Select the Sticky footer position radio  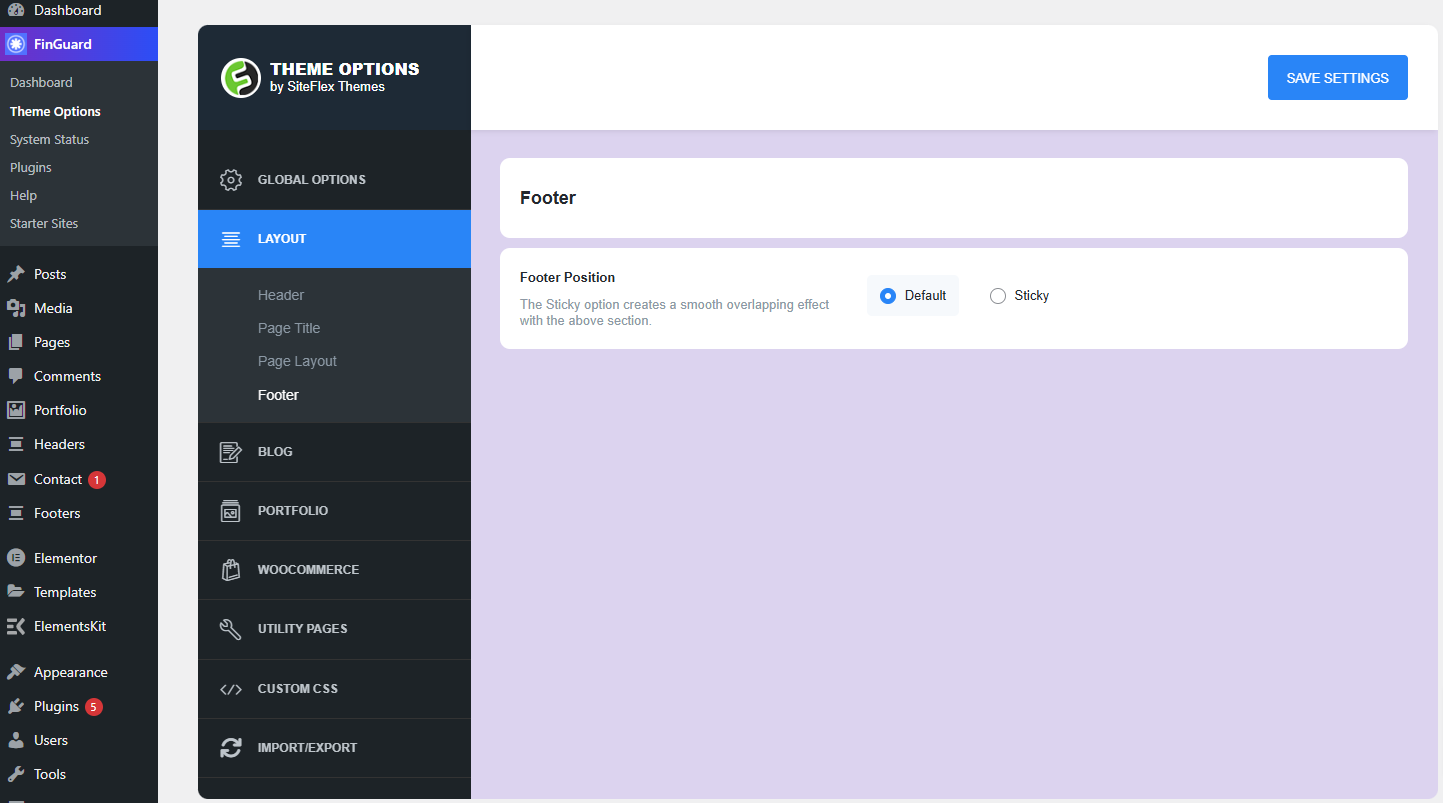(998, 296)
